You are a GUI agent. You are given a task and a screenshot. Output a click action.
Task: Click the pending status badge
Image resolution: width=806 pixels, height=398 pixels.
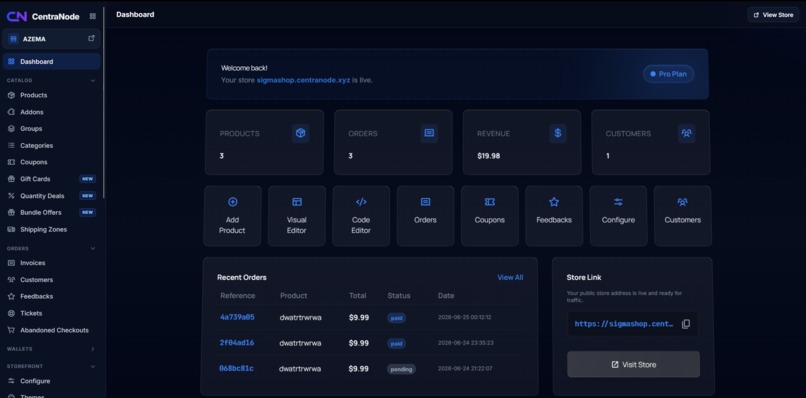click(401, 369)
